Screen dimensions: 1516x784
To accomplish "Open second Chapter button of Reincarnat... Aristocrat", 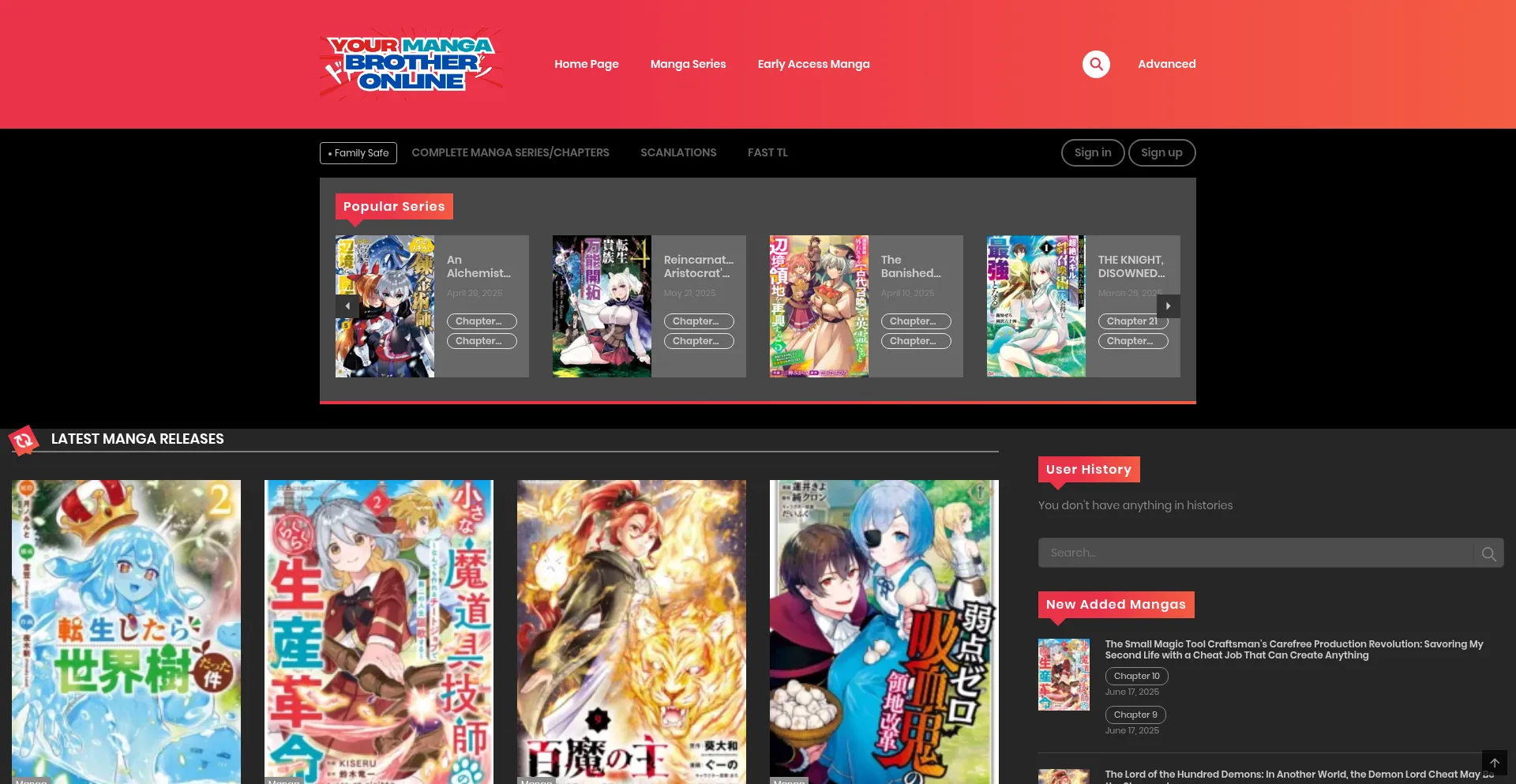I will coord(699,341).
